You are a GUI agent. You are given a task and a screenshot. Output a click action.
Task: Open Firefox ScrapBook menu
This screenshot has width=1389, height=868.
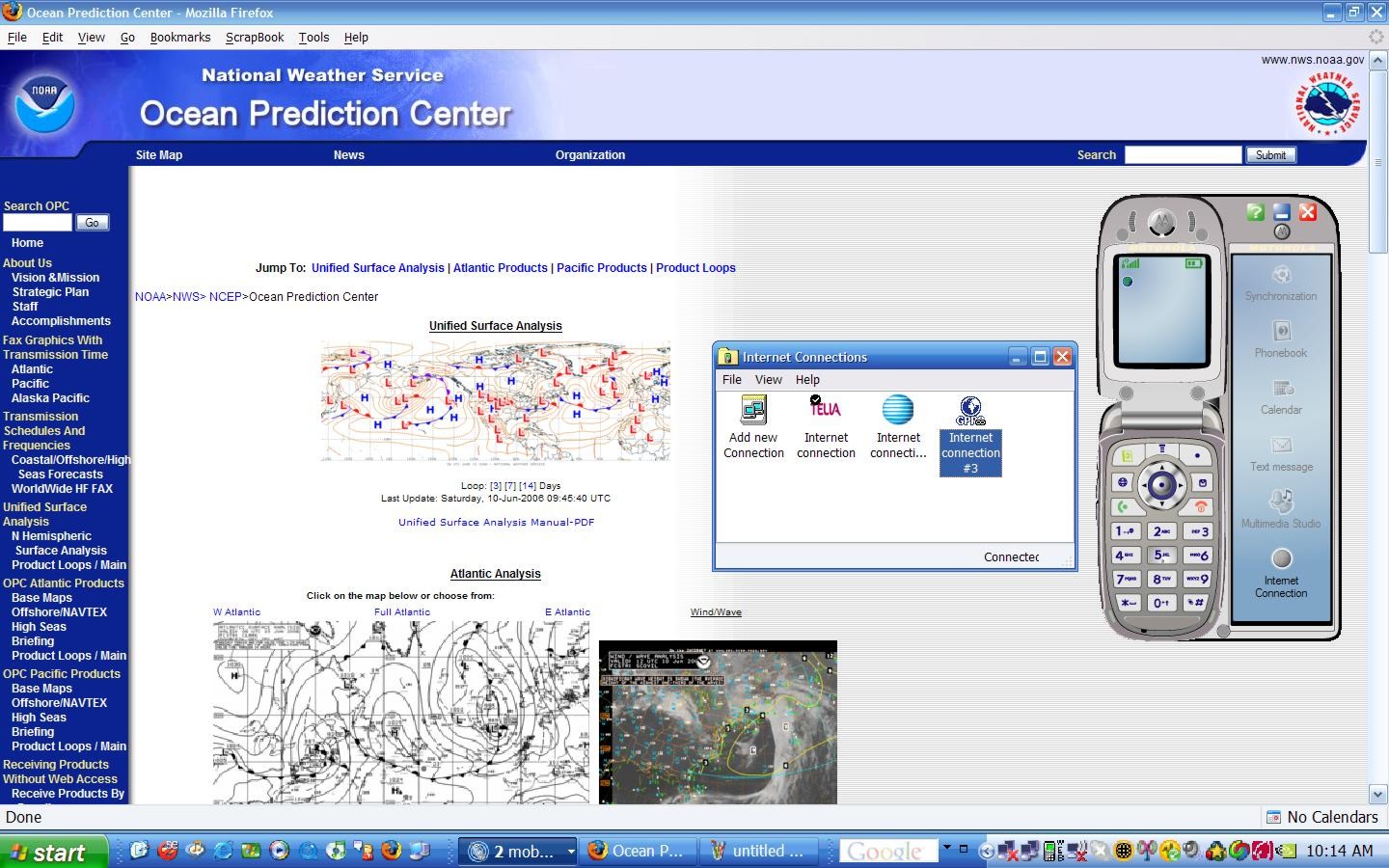(x=255, y=38)
